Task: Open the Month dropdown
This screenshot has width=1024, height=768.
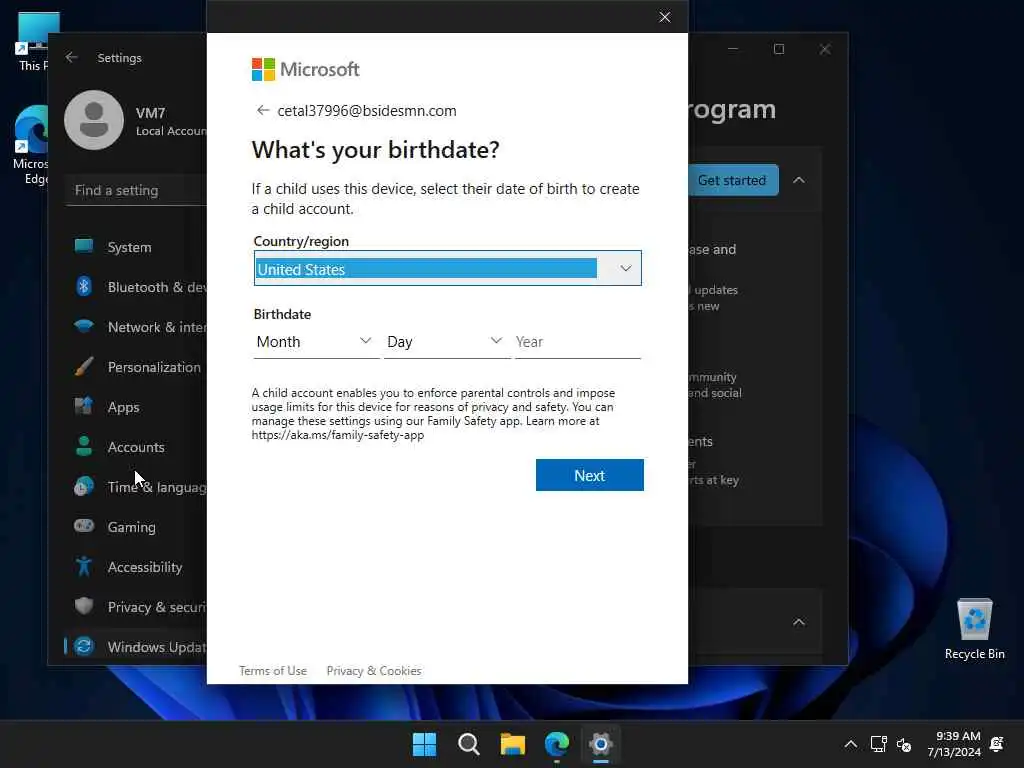Action: tap(315, 342)
